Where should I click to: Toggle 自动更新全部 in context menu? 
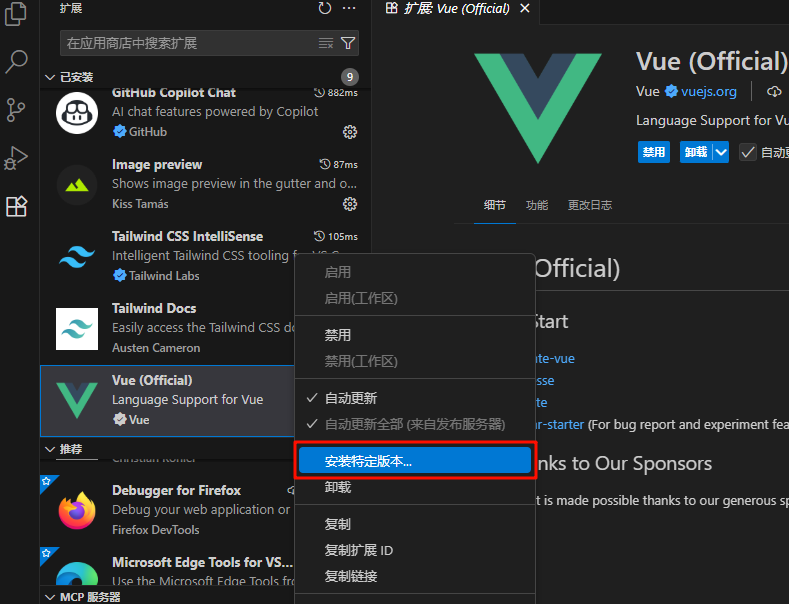415,424
